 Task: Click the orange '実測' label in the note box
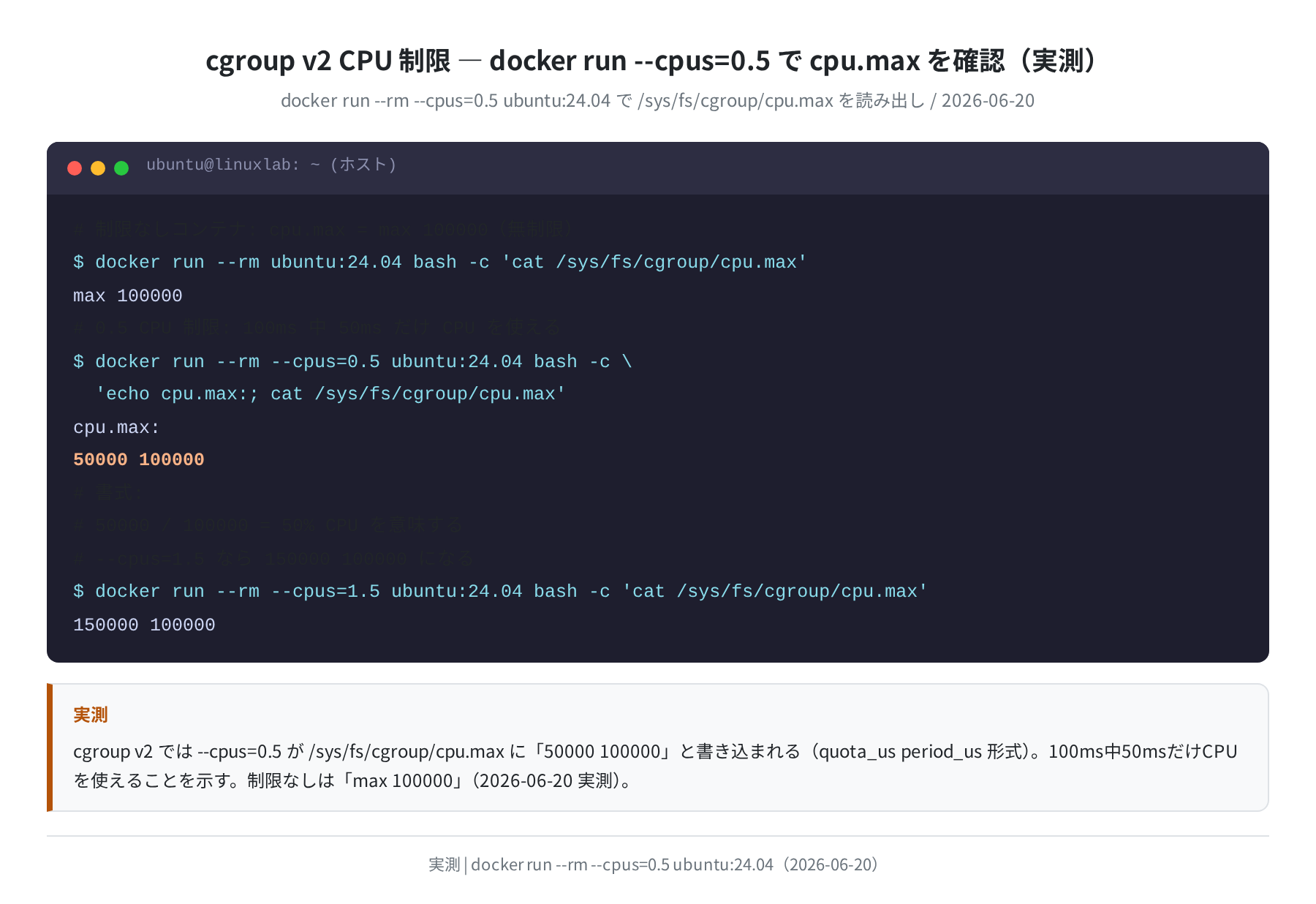tap(91, 715)
